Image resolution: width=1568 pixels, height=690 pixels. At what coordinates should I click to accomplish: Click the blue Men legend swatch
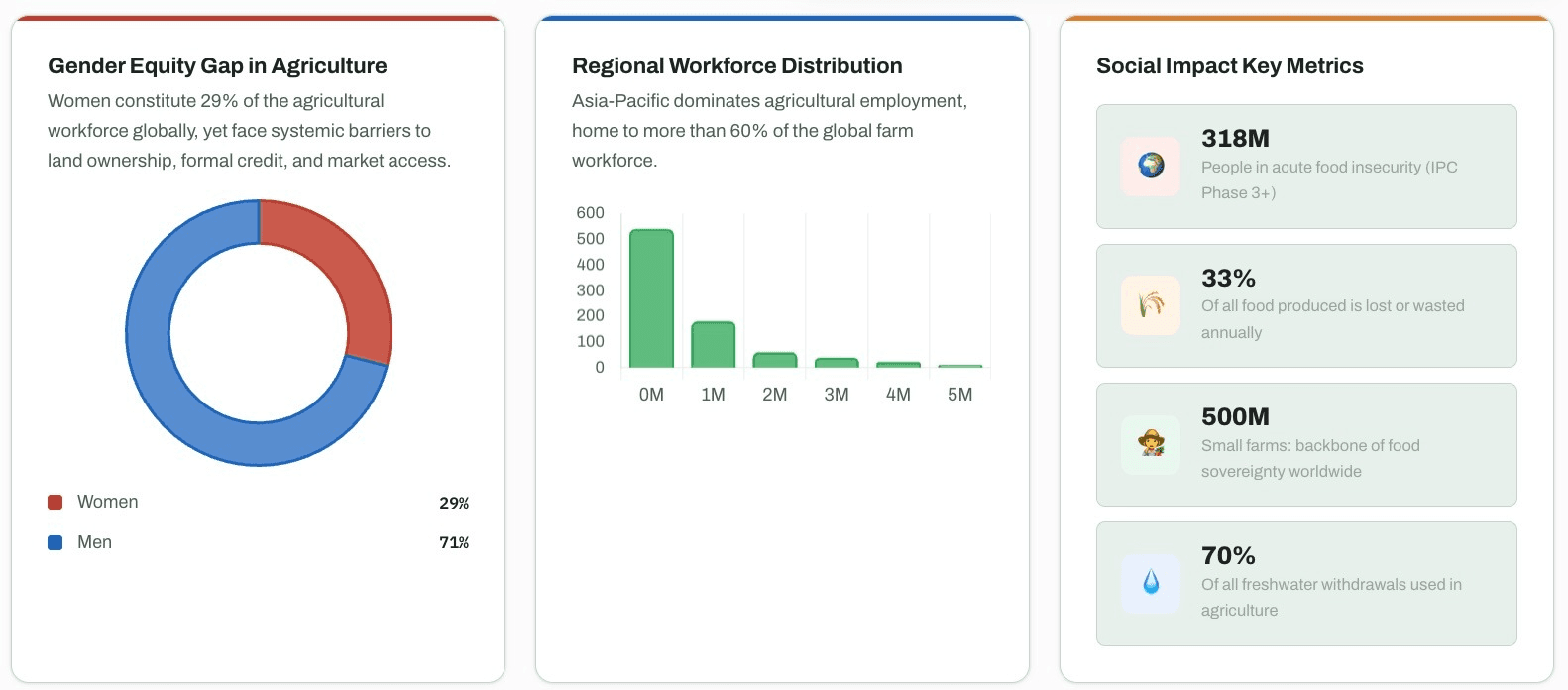click(x=56, y=542)
